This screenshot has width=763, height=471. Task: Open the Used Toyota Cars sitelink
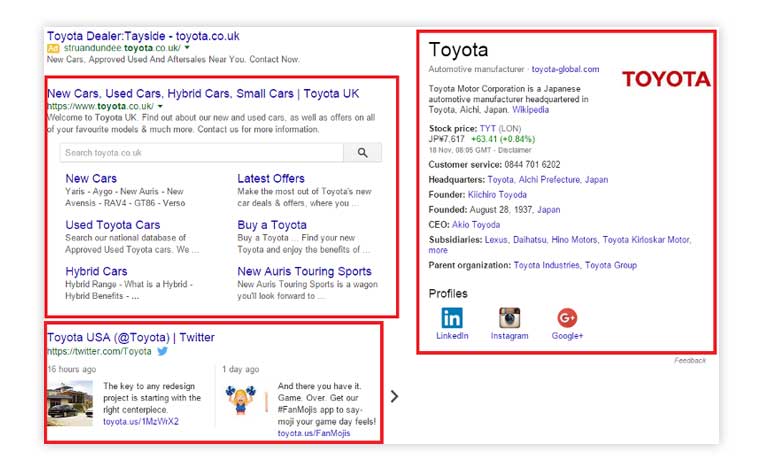pos(113,225)
